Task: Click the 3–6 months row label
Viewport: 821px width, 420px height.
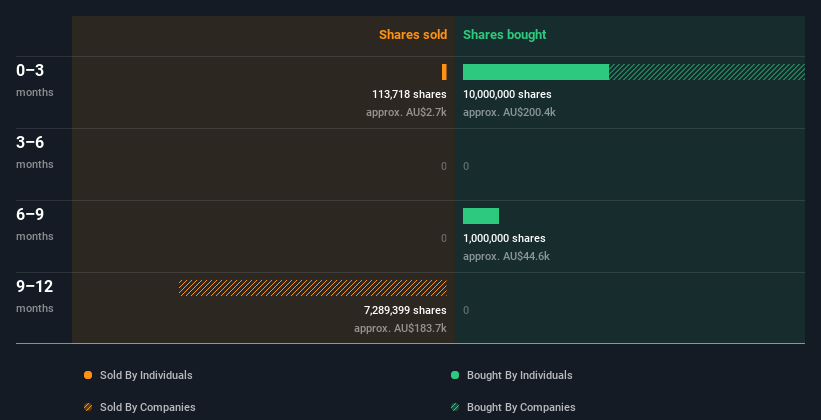Action: 35,152
